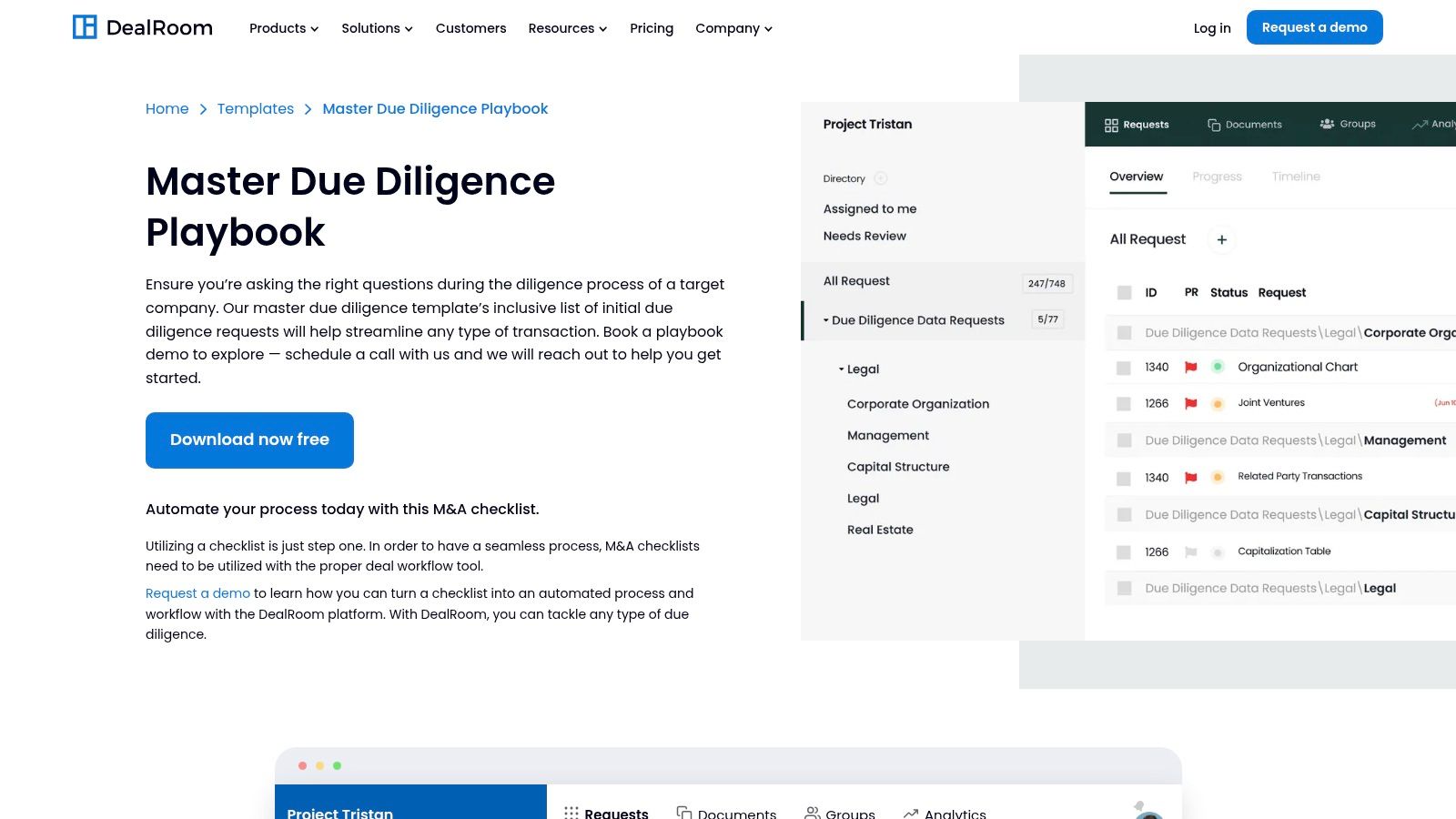This screenshot has width=1456, height=819.
Task: Follow the inline Request a demo link
Action: 197,593
